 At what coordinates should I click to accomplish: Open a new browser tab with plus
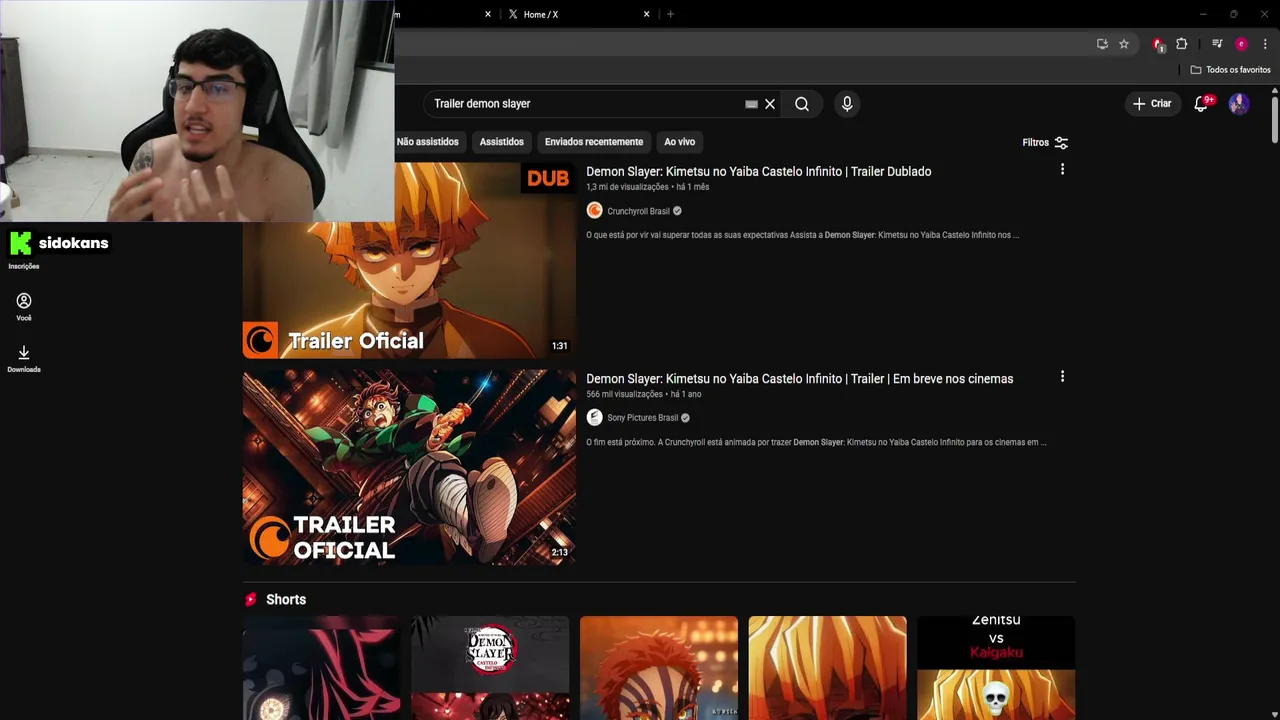pyautogui.click(x=670, y=14)
